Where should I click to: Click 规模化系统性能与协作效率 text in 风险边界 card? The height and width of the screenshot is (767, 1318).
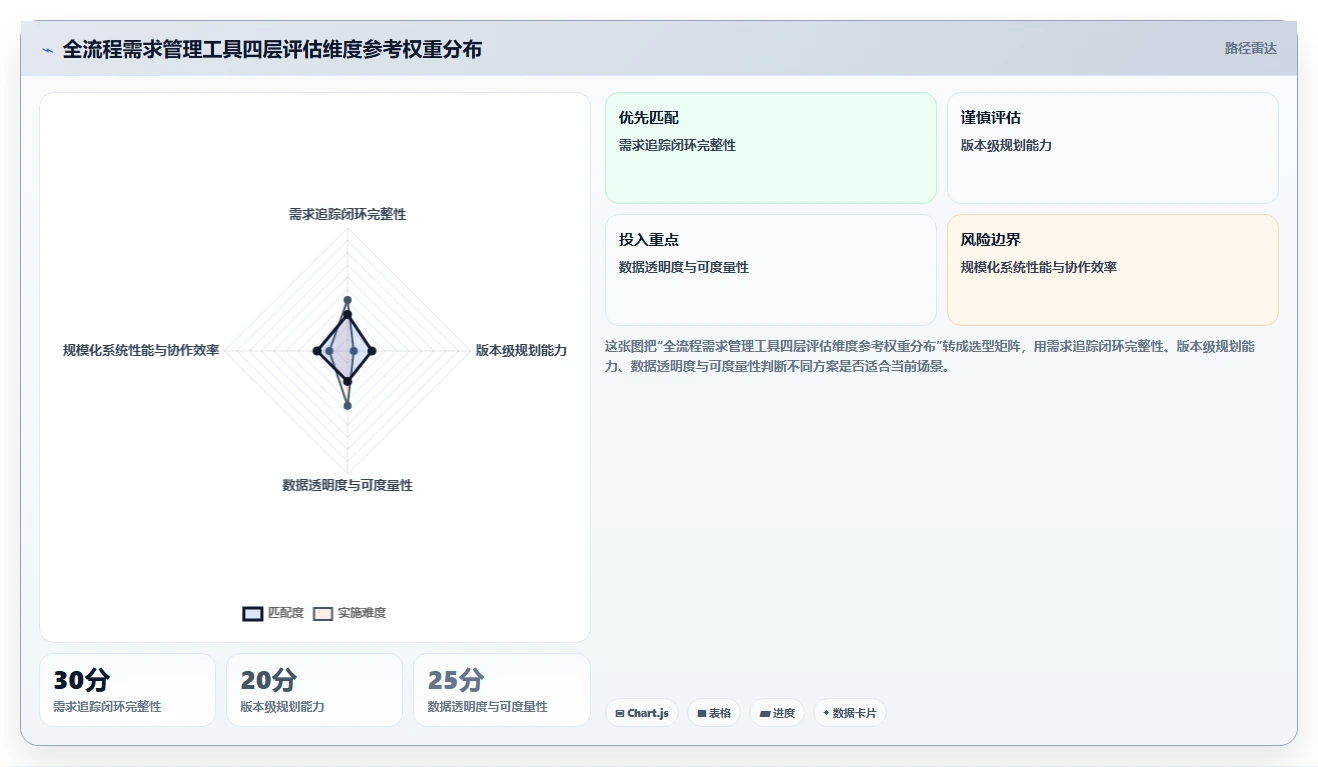point(1039,267)
